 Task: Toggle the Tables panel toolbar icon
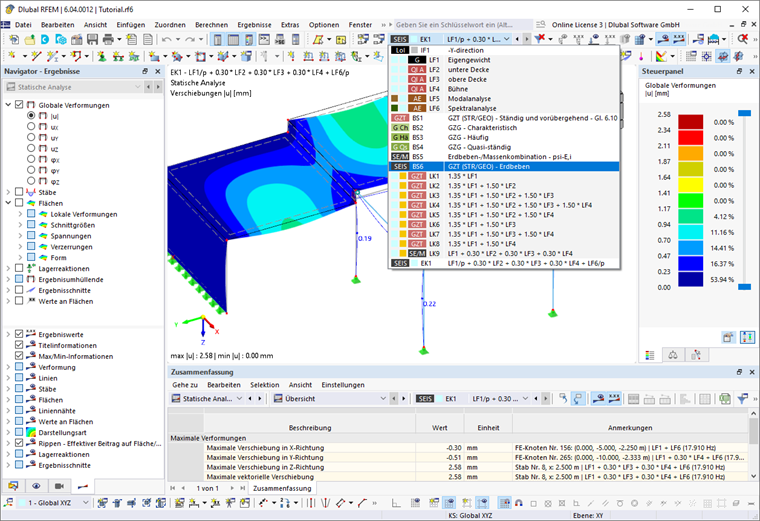tap(233, 40)
